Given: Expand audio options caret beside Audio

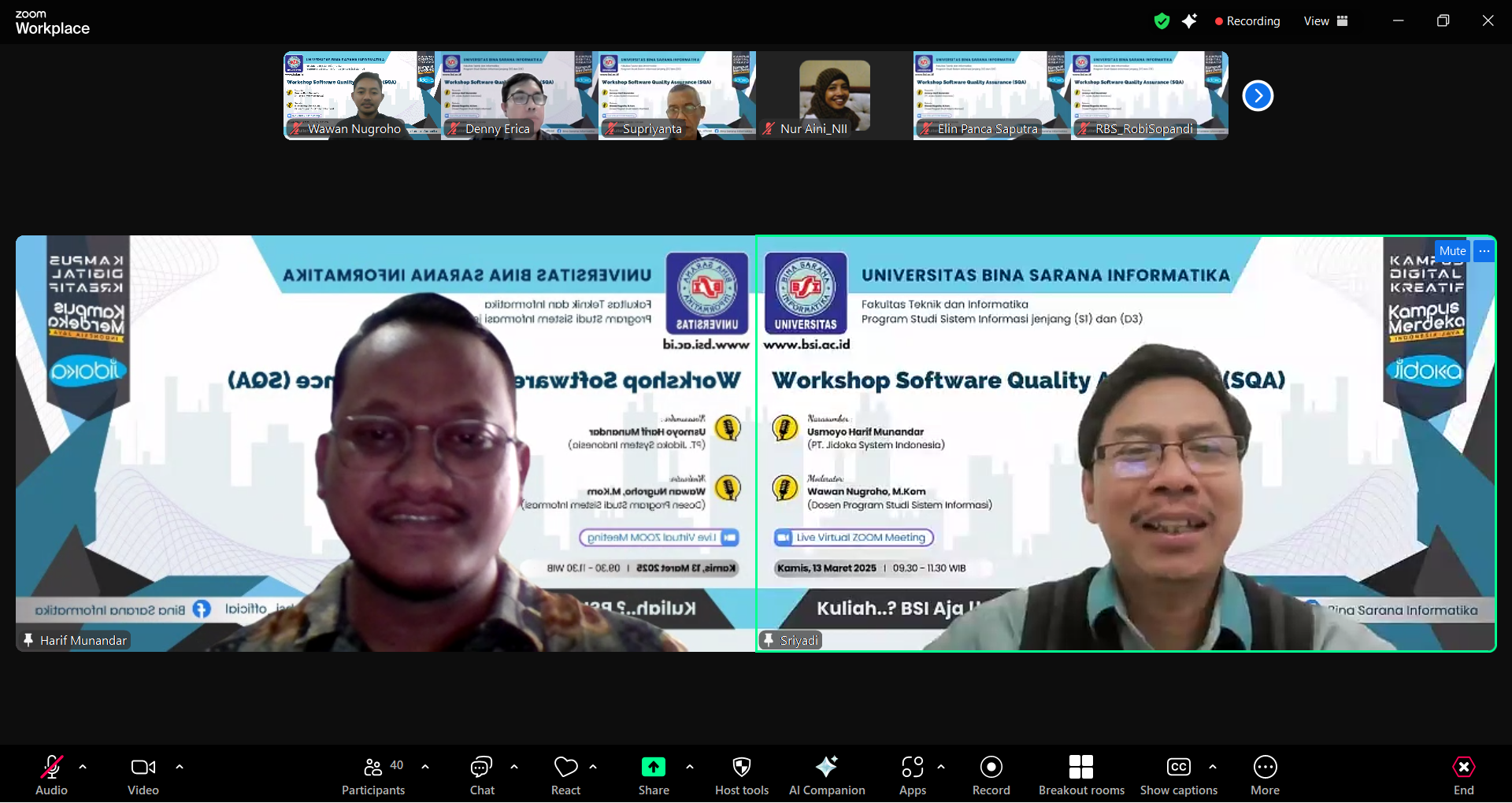Looking at the screenshot, I should (x=83, y=767).
